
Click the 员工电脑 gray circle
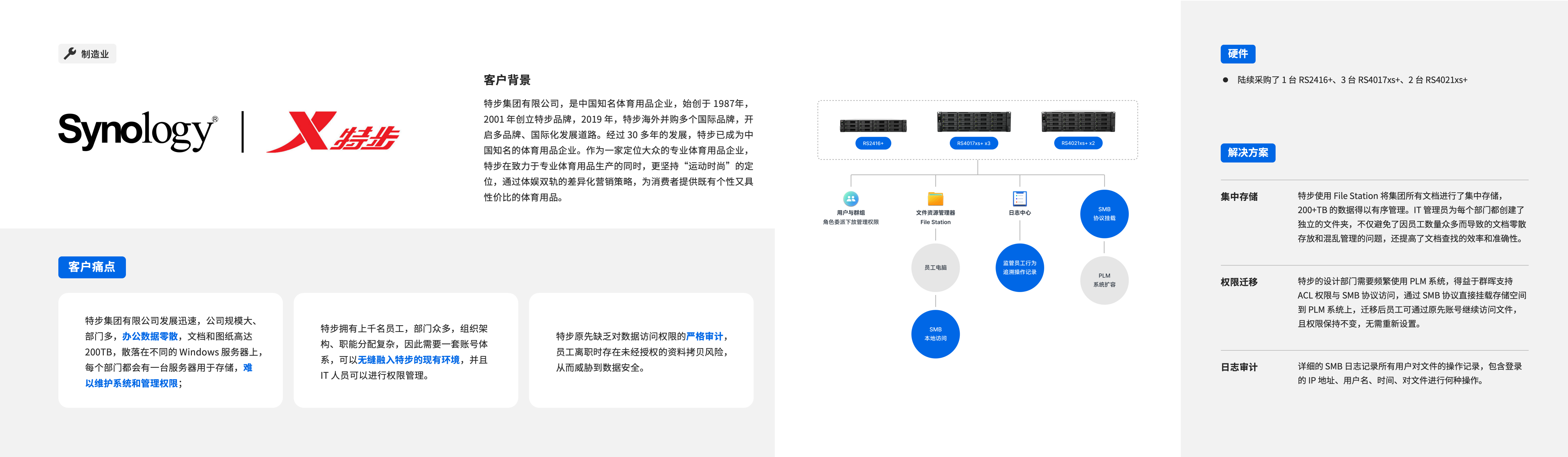(935, 268)
